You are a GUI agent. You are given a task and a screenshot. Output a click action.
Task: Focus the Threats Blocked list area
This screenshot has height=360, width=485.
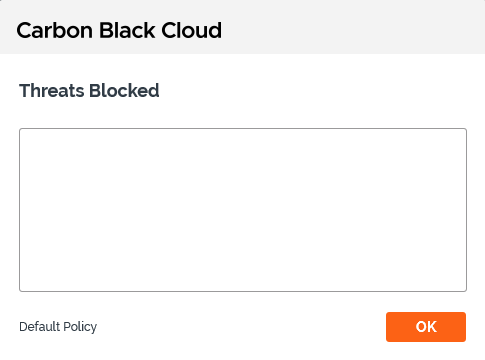[x=243, y=210]
